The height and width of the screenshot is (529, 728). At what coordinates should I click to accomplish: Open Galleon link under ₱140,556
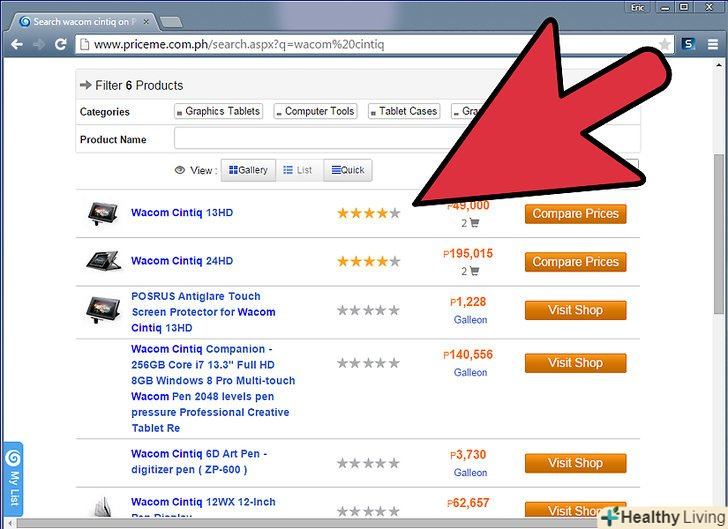471,372
